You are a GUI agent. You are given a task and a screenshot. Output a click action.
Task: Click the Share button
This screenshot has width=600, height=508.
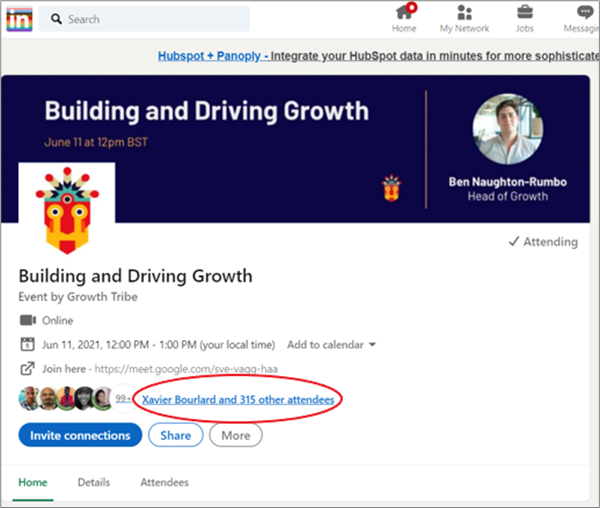(176, 435)
